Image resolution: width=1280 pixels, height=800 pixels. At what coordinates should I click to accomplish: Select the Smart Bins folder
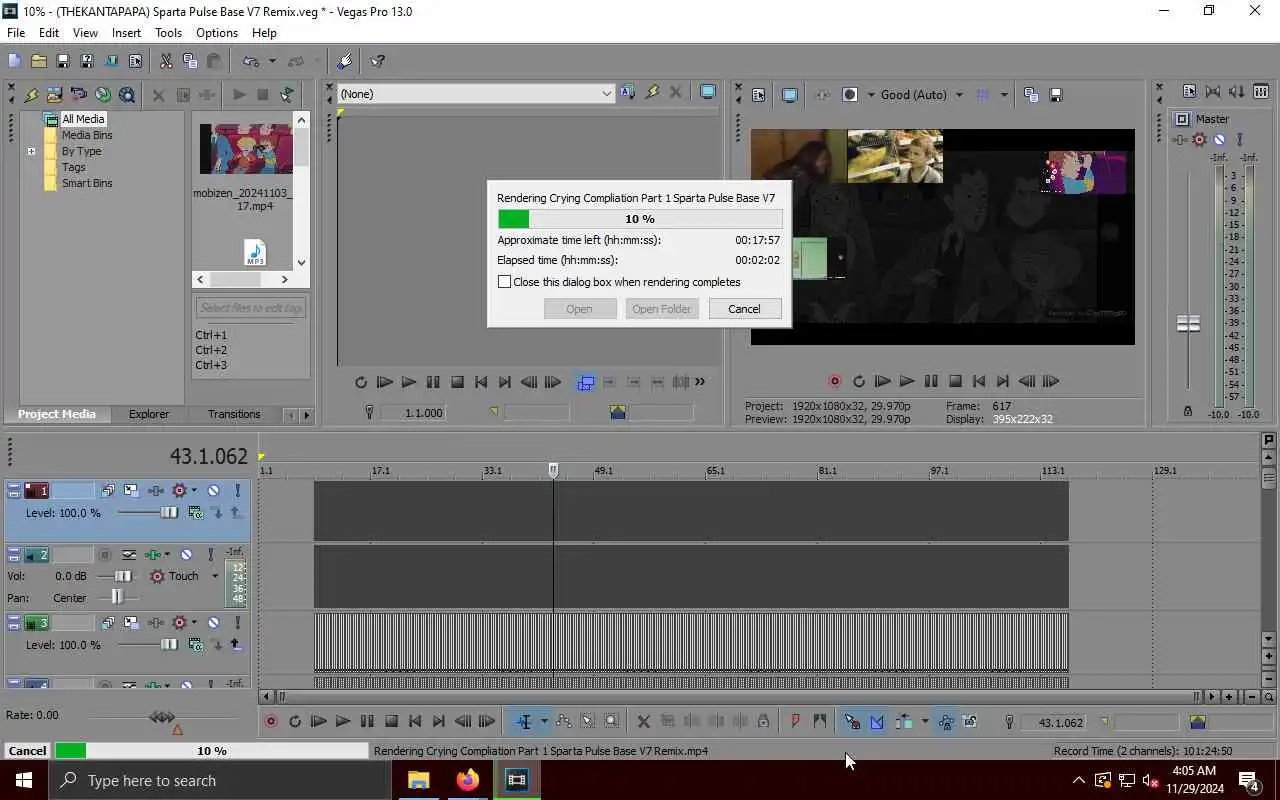87,183
